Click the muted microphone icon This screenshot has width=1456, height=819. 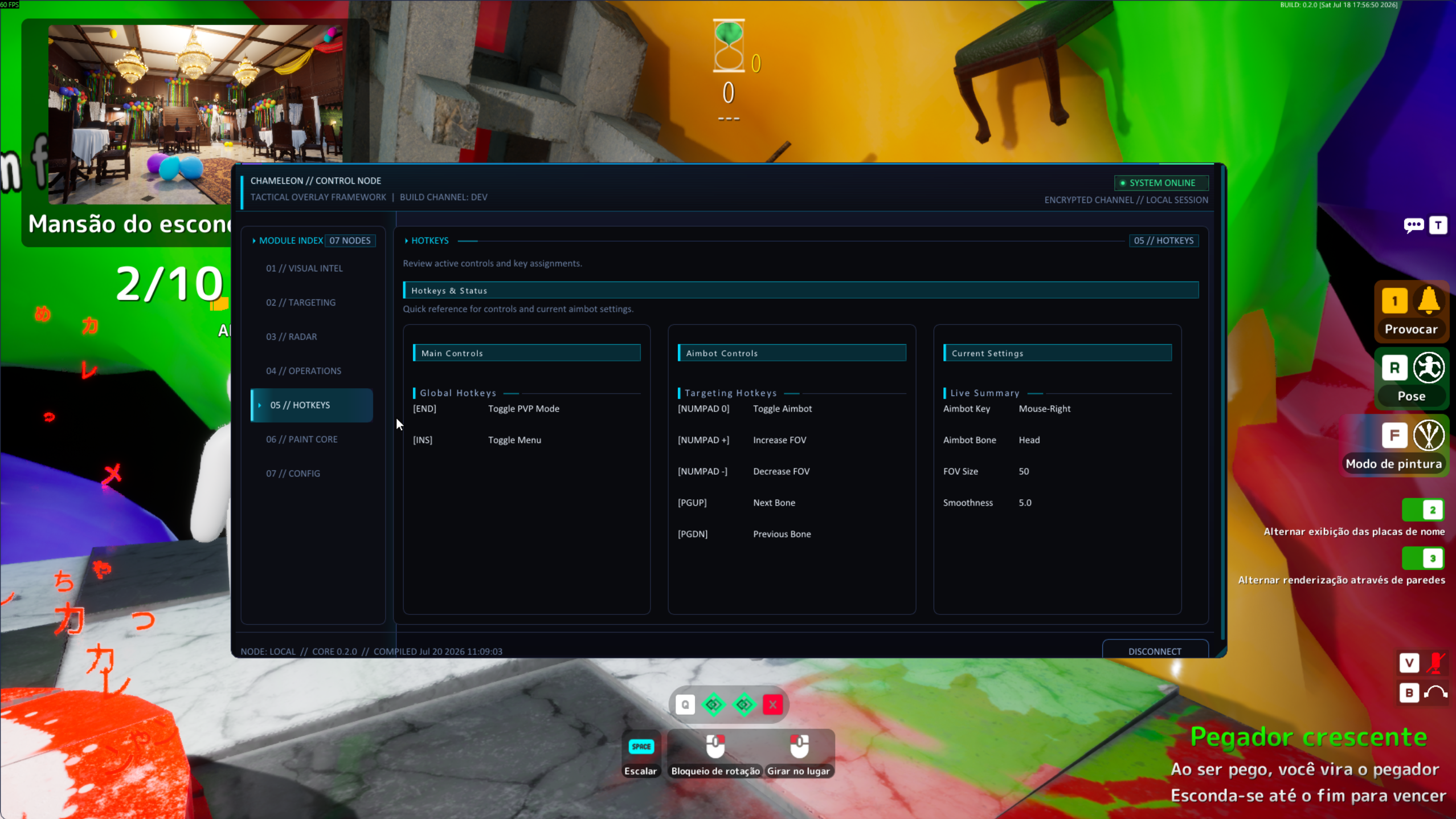pos(1435,662)
